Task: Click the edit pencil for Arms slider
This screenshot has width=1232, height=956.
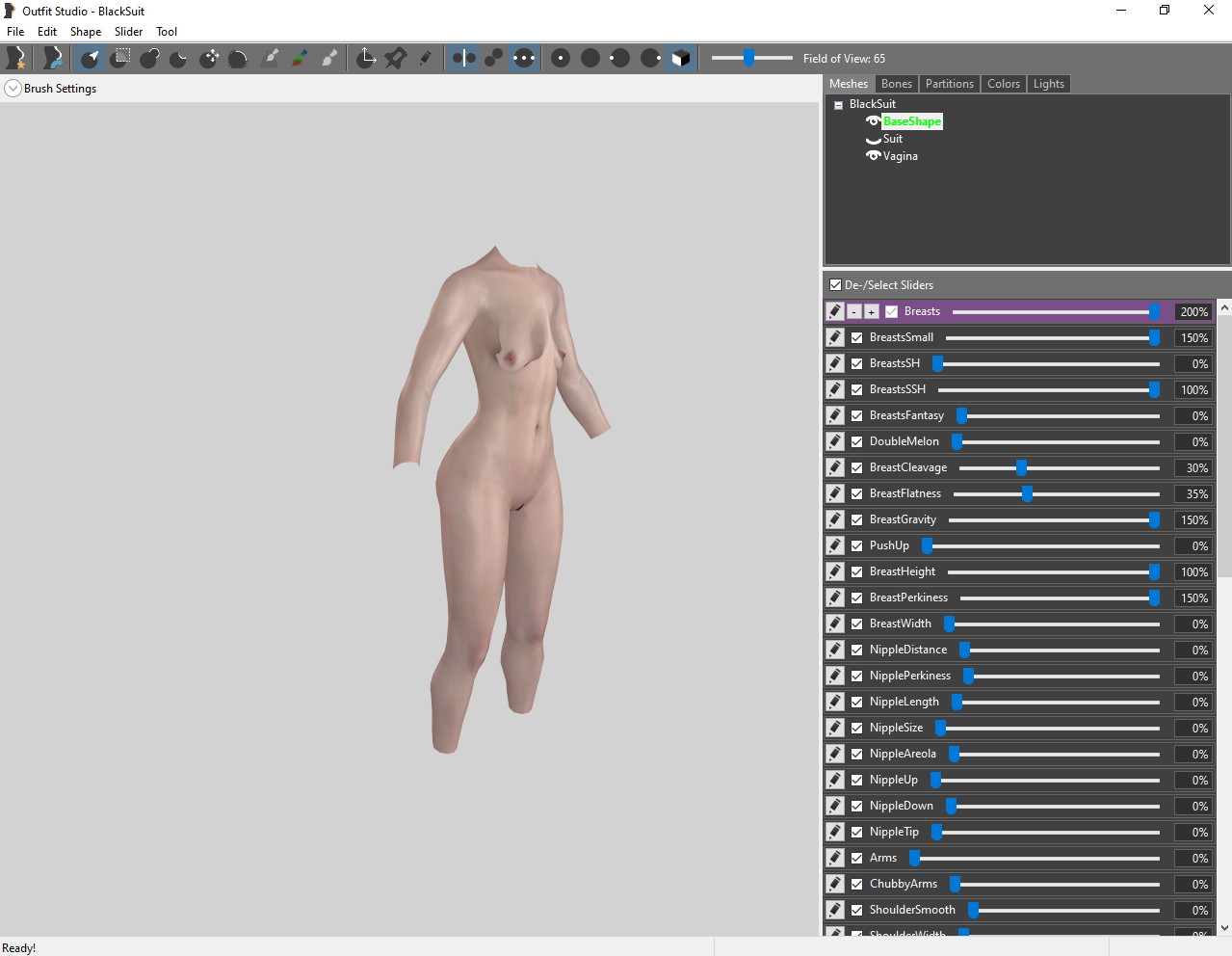Action: (x=835, y=858)
